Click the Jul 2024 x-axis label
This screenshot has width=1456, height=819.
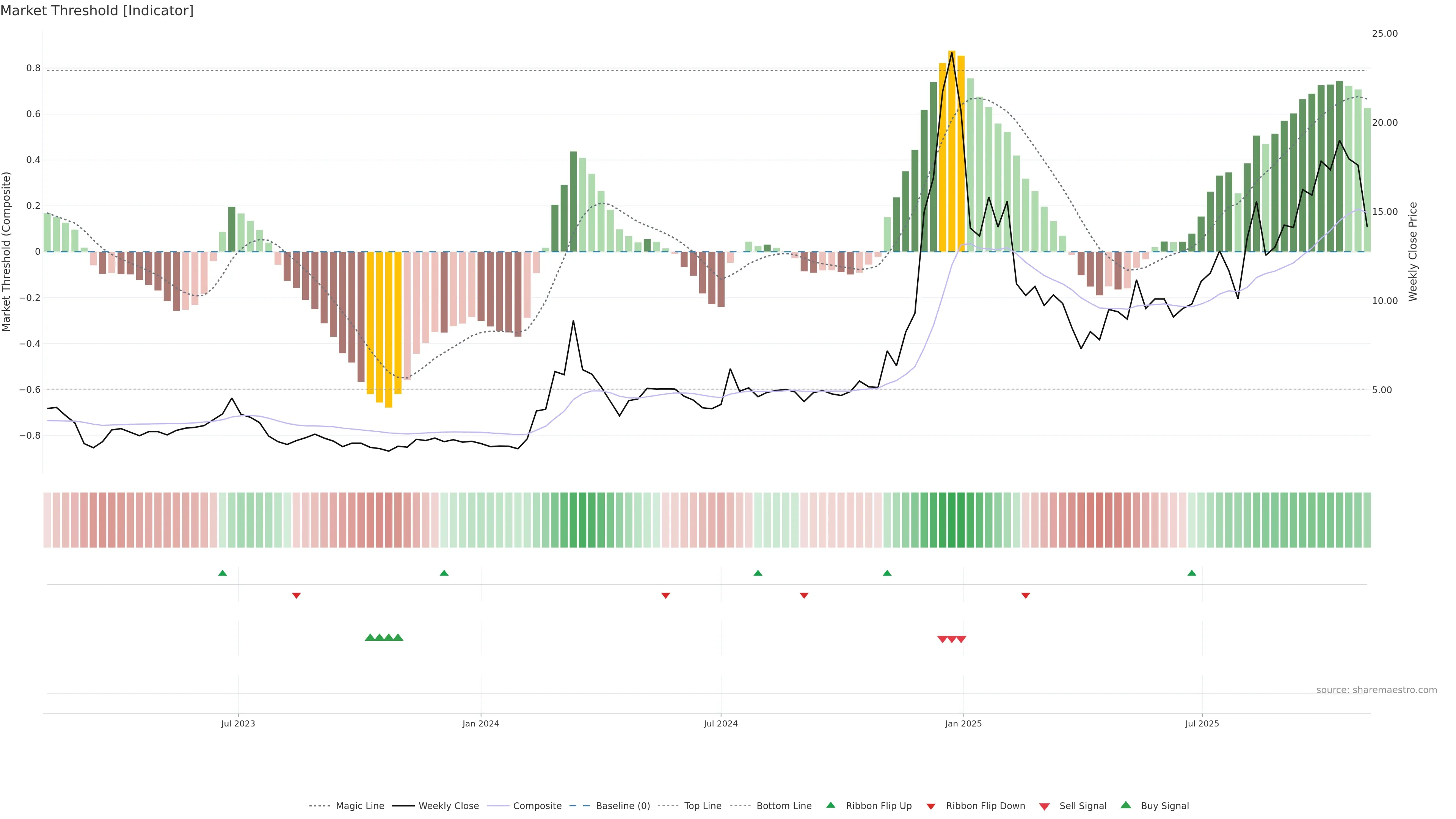point(721,723)
